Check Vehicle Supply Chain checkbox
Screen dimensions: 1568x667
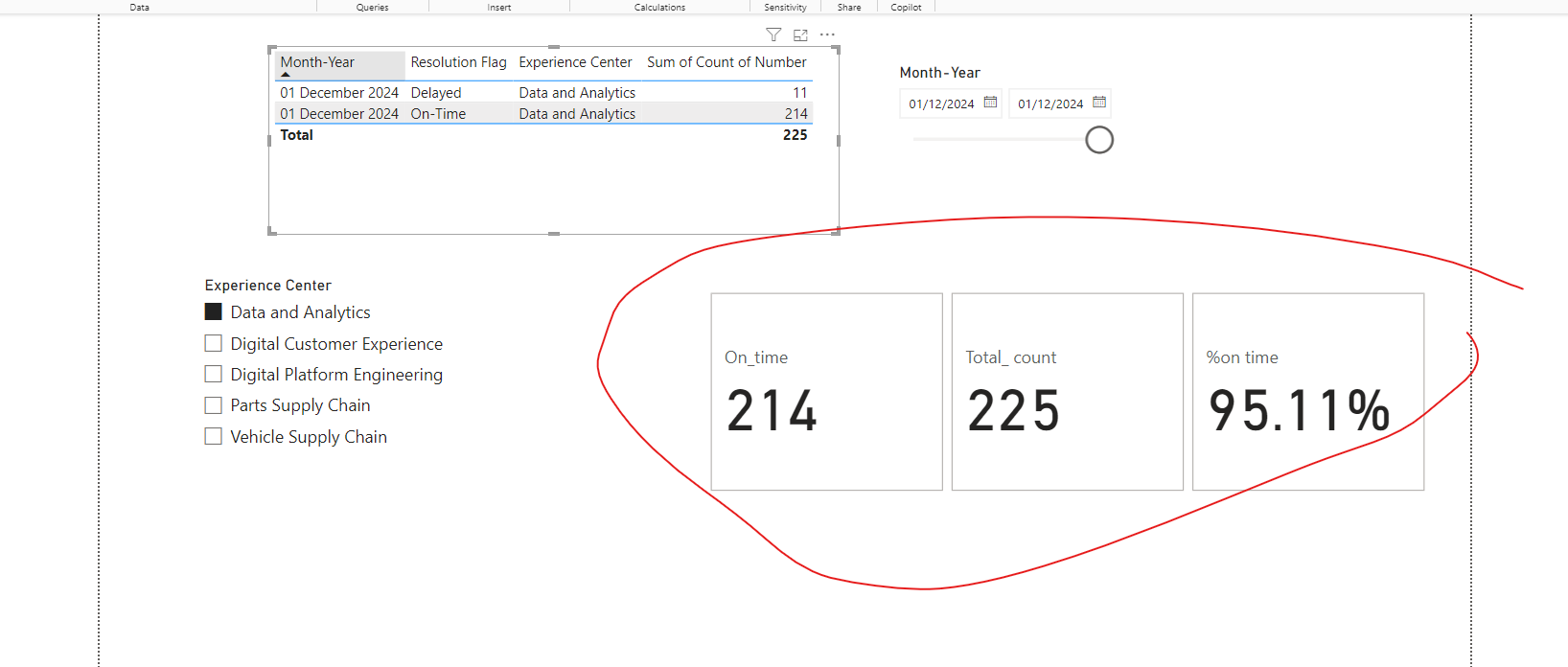(x=214, y=436)
